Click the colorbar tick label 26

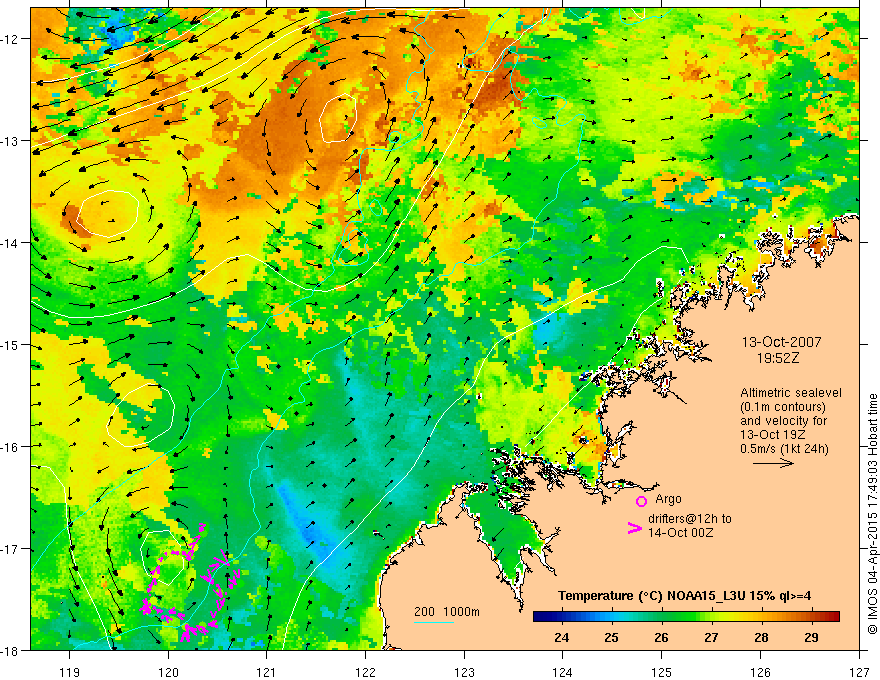(662, 637)
